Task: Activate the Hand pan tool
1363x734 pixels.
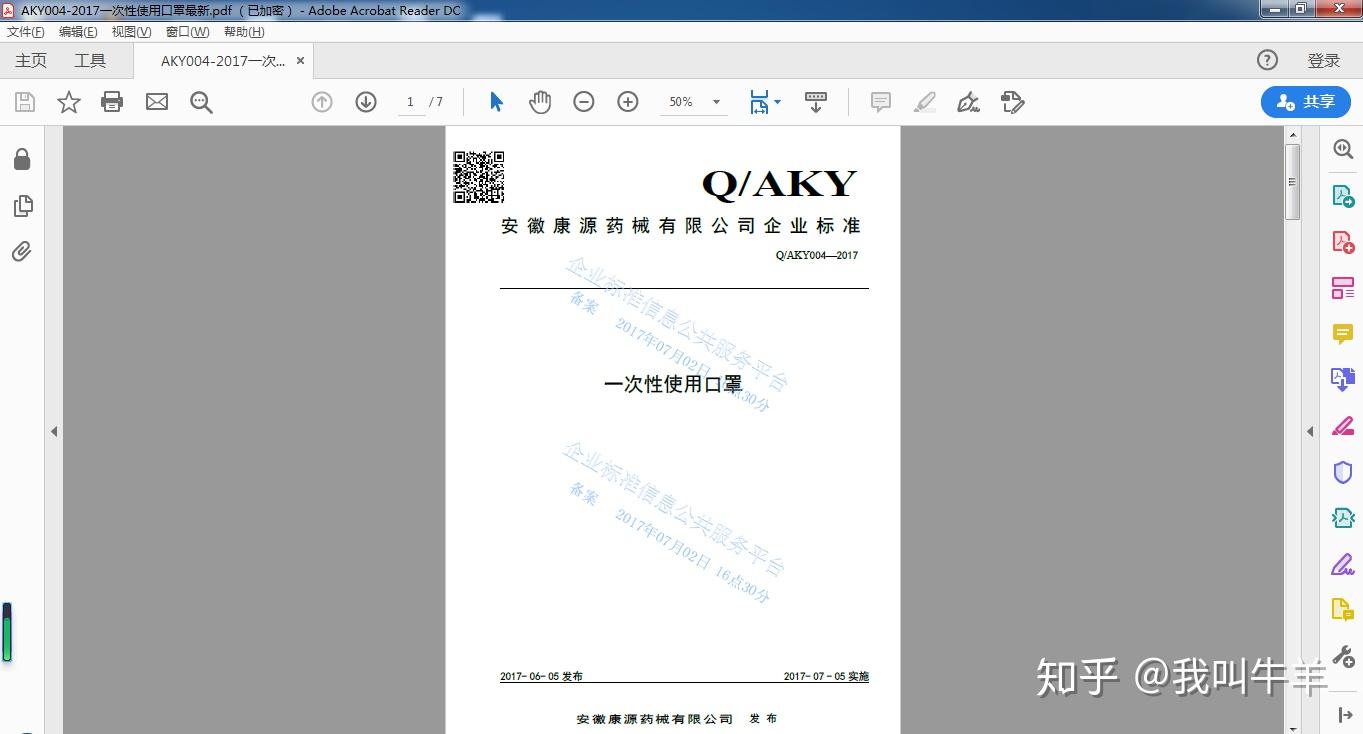Action: coord(540,102)
